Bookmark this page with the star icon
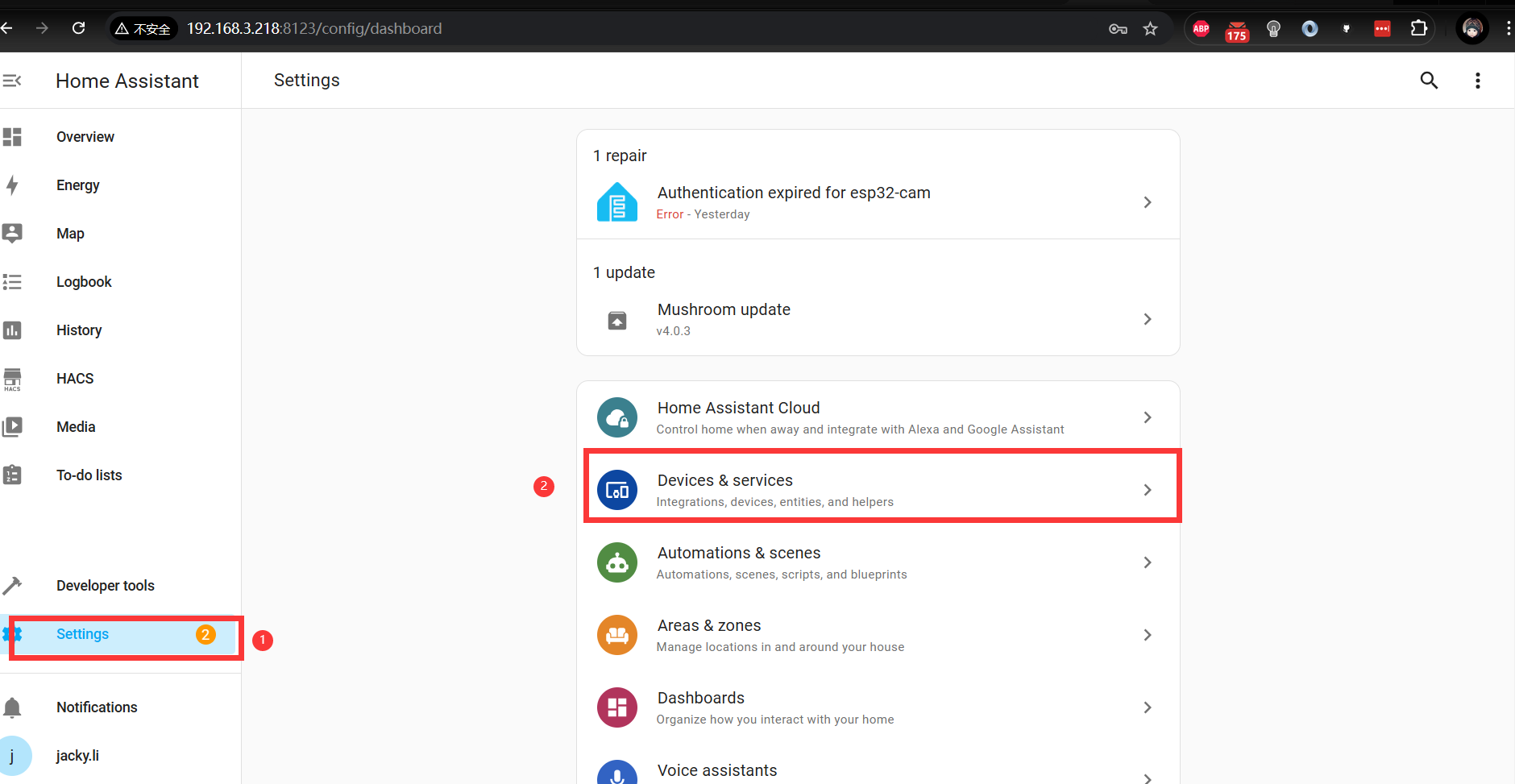The width and height of the screenshot is (1515, 784). (1150, 29)
